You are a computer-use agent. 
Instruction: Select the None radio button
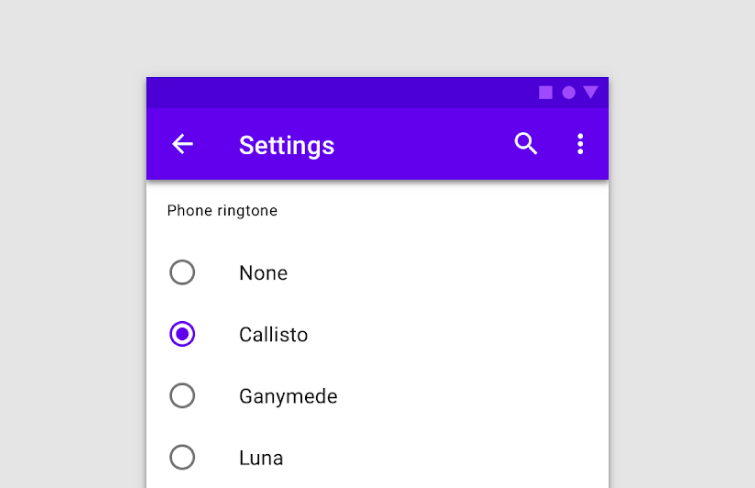(182, 272)
